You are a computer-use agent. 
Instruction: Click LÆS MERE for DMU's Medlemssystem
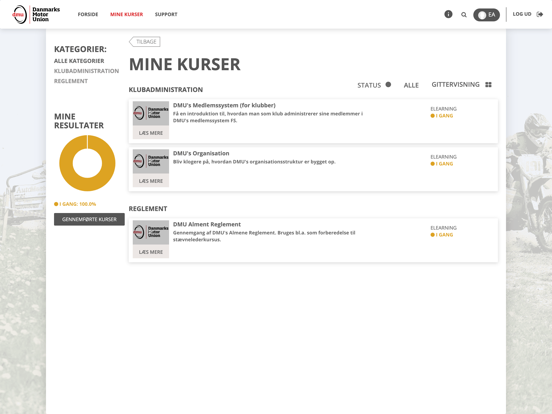[x=151, y=133]
